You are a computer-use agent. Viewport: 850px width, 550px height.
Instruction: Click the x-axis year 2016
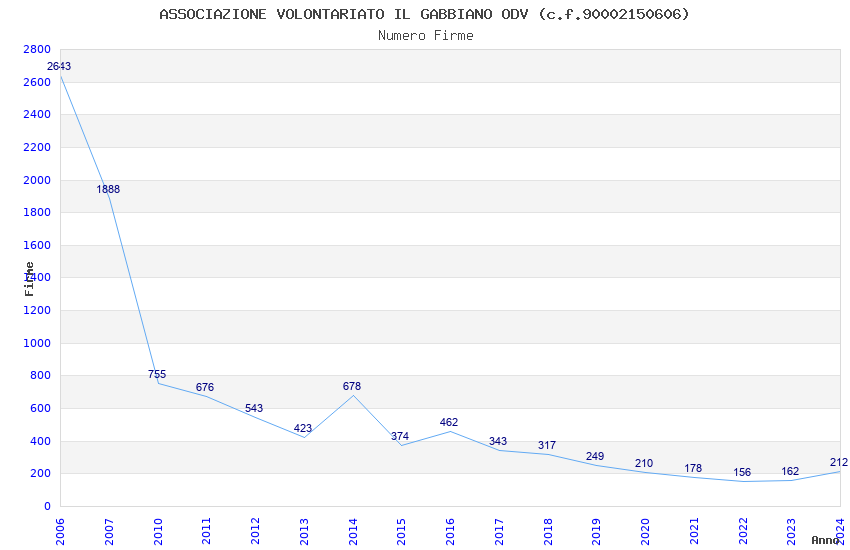(x=450, y=531)
